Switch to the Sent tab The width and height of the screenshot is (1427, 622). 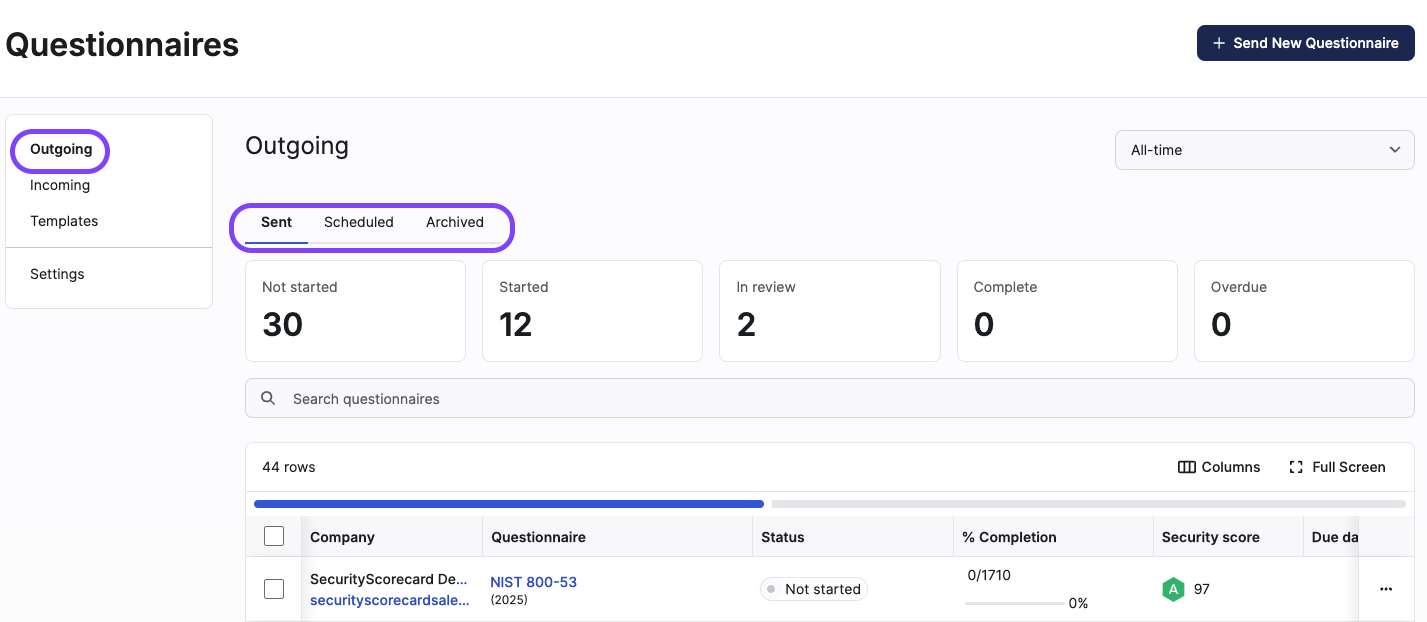point(277,222)
